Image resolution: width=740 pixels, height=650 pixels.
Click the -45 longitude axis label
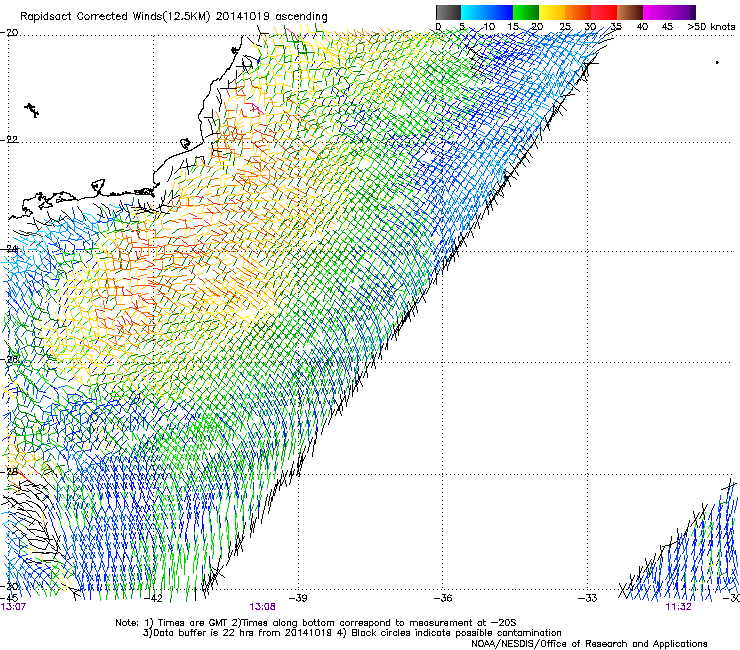pyautogui.click(x=10, y=598)
